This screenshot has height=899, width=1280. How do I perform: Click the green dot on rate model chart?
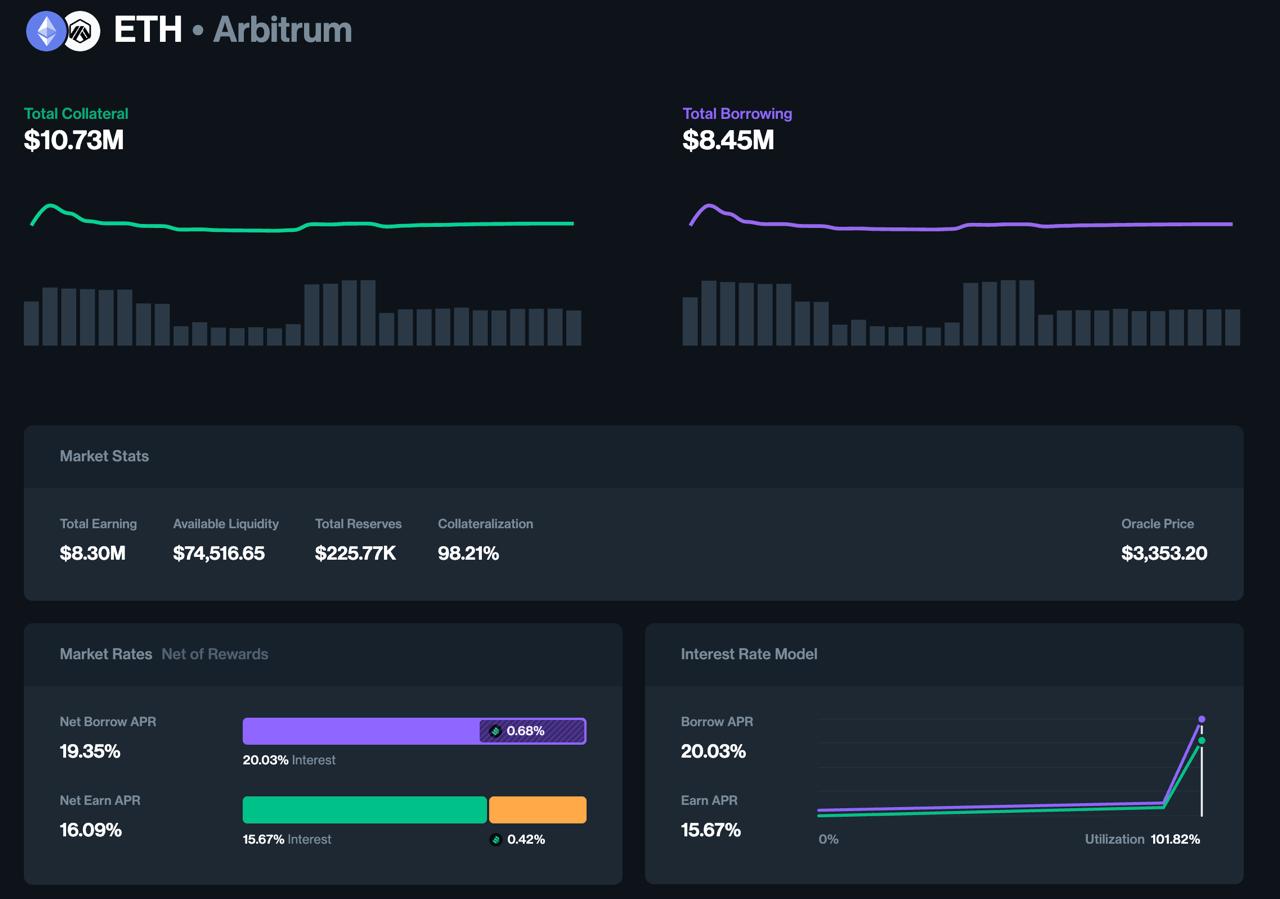1201,741
